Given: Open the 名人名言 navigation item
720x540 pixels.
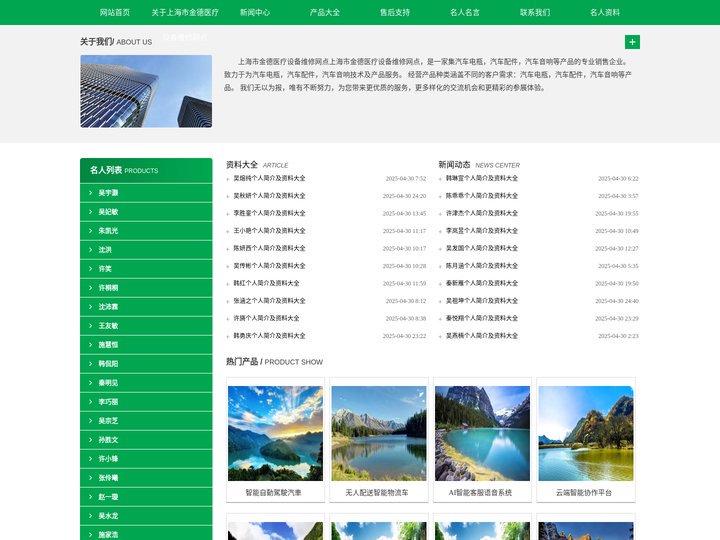Looking at the screenshot, I should (465, 12).
